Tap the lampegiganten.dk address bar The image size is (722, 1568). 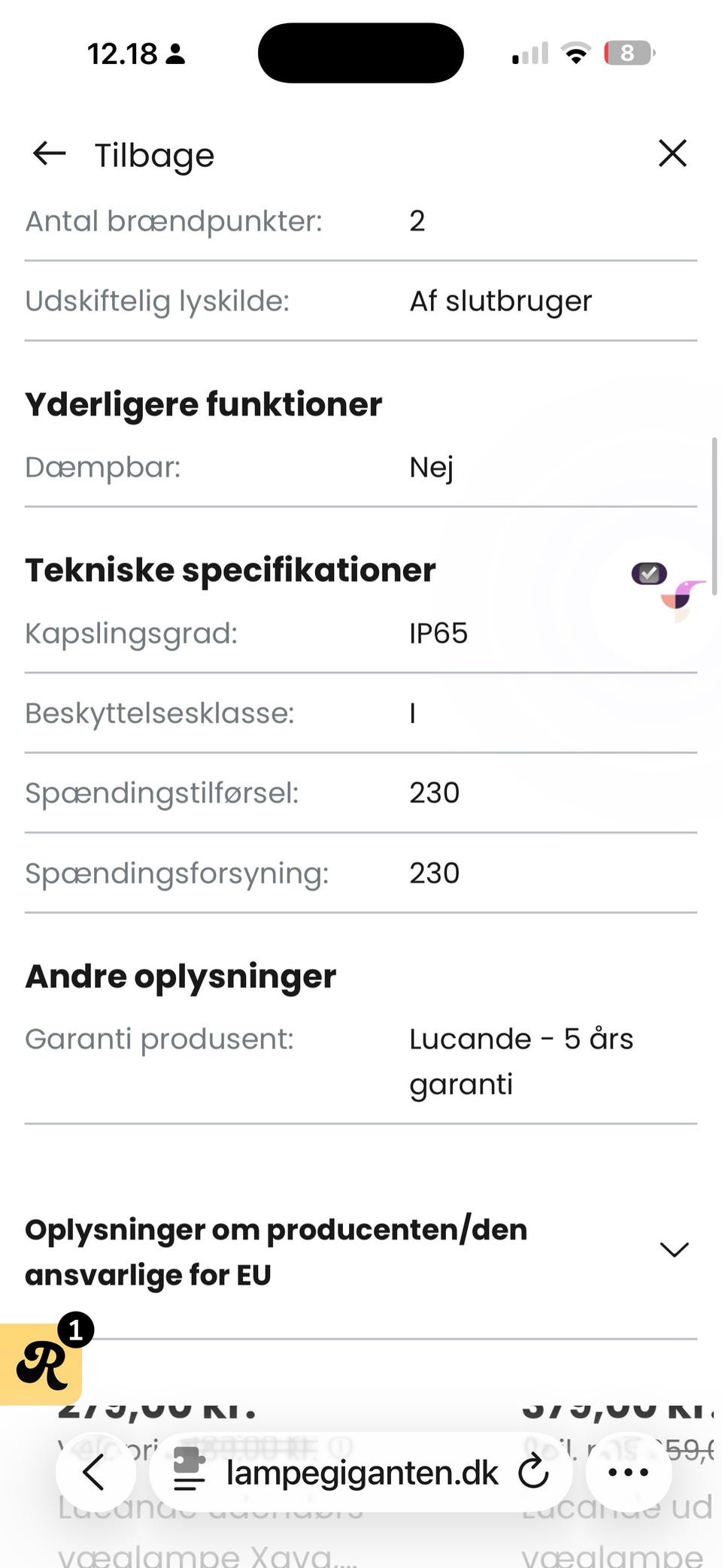(x=362, y=1472)
